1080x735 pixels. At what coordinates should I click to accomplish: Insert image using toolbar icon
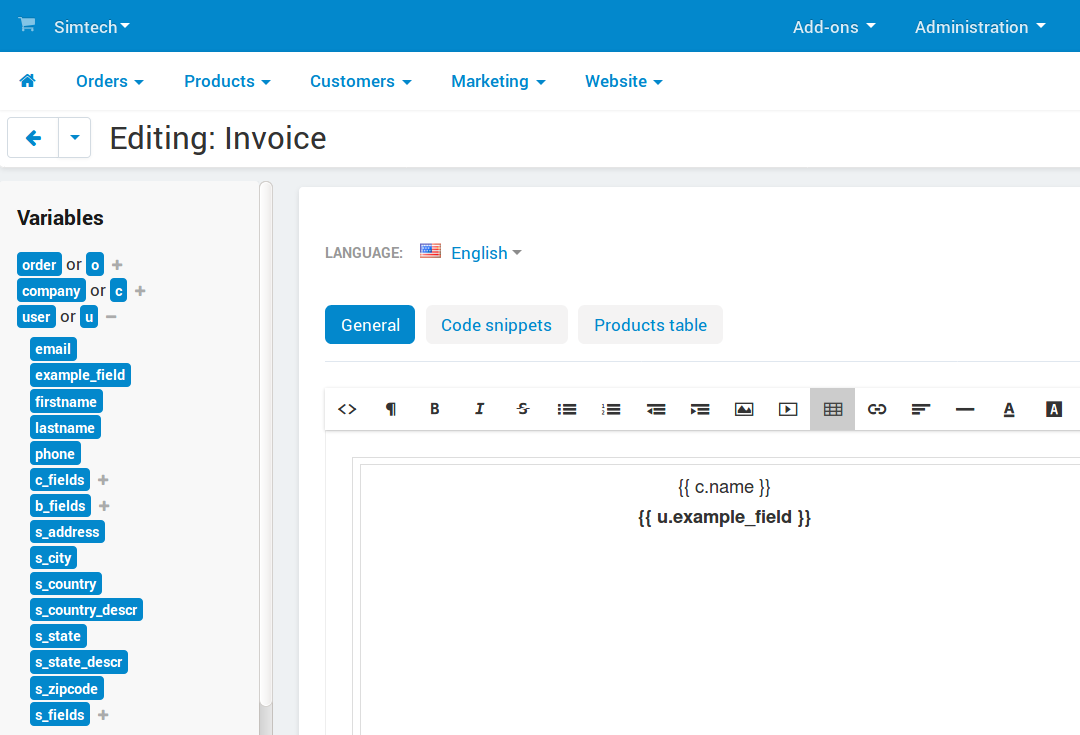pos(744,409)
